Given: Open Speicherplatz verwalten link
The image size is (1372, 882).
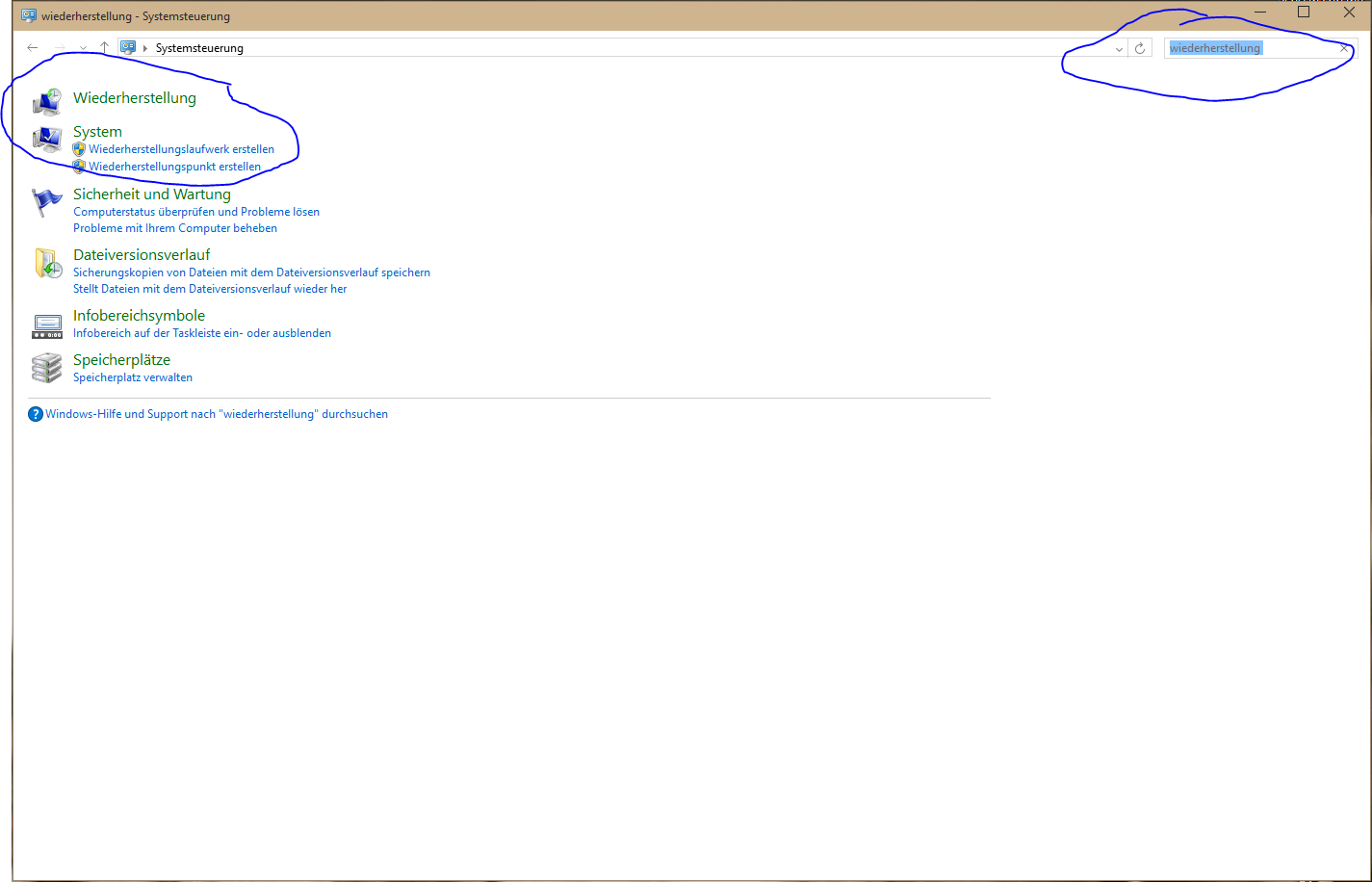Looking at the screenshot, I should point(133,377).
